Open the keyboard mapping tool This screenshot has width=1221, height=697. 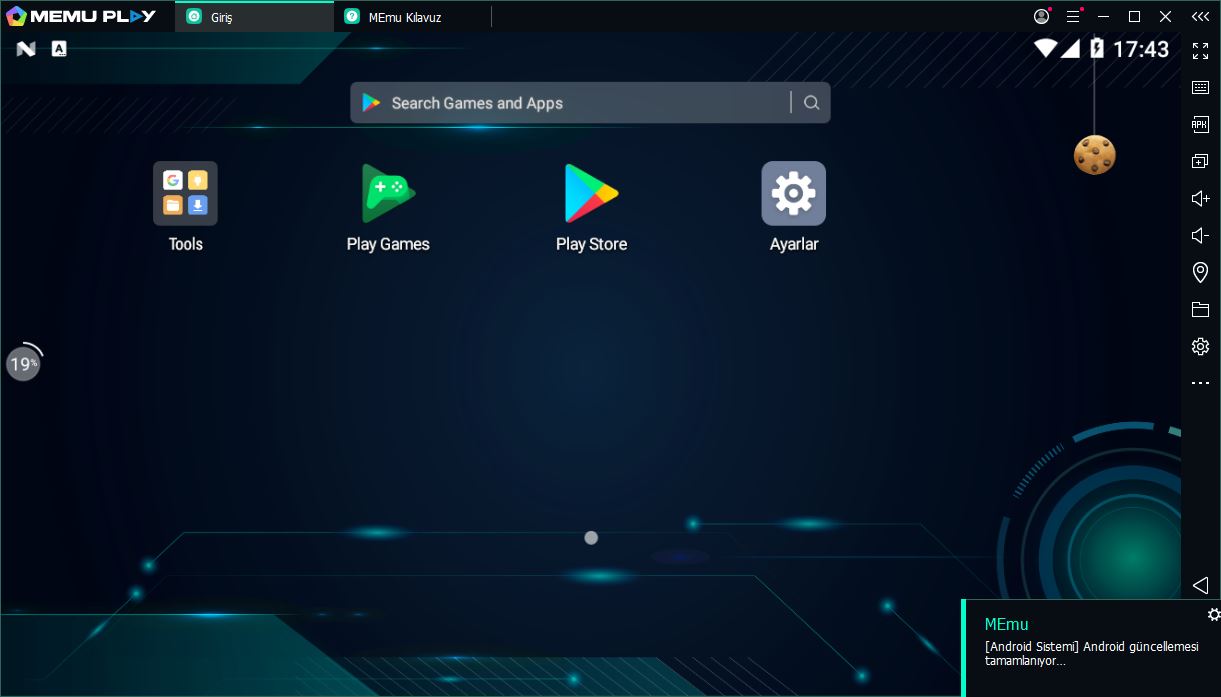(1200, 87)
